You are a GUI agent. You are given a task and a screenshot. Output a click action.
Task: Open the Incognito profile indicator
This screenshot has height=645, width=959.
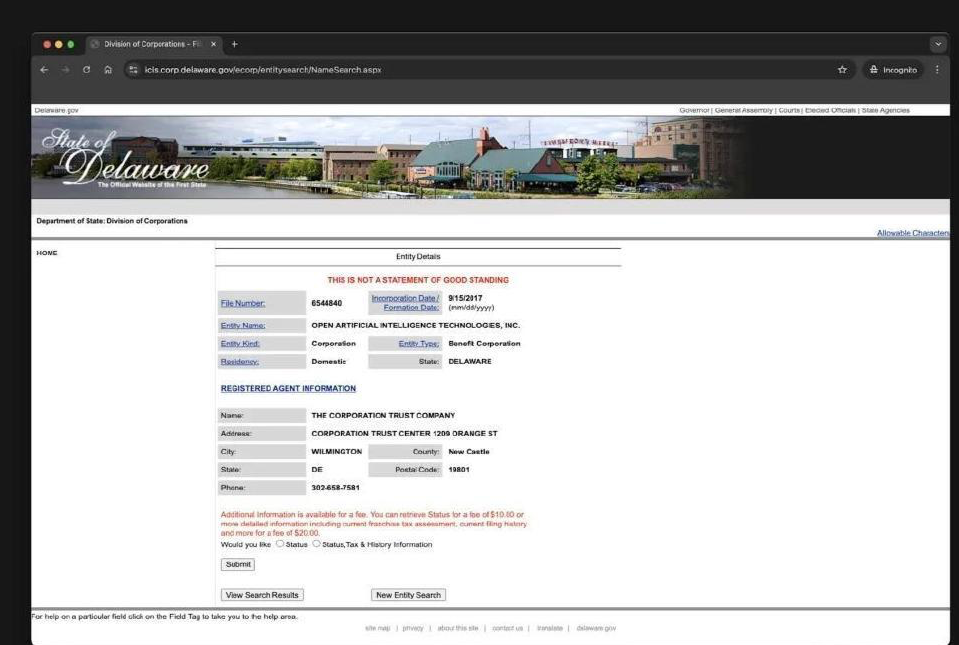893,70
